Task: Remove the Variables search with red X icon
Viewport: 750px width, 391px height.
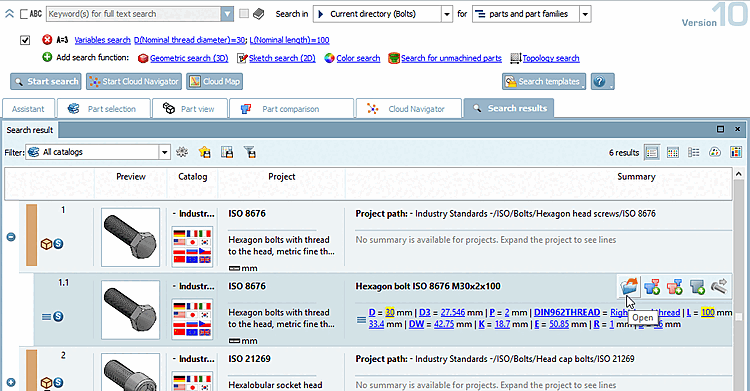Action: tap(47, 40)
